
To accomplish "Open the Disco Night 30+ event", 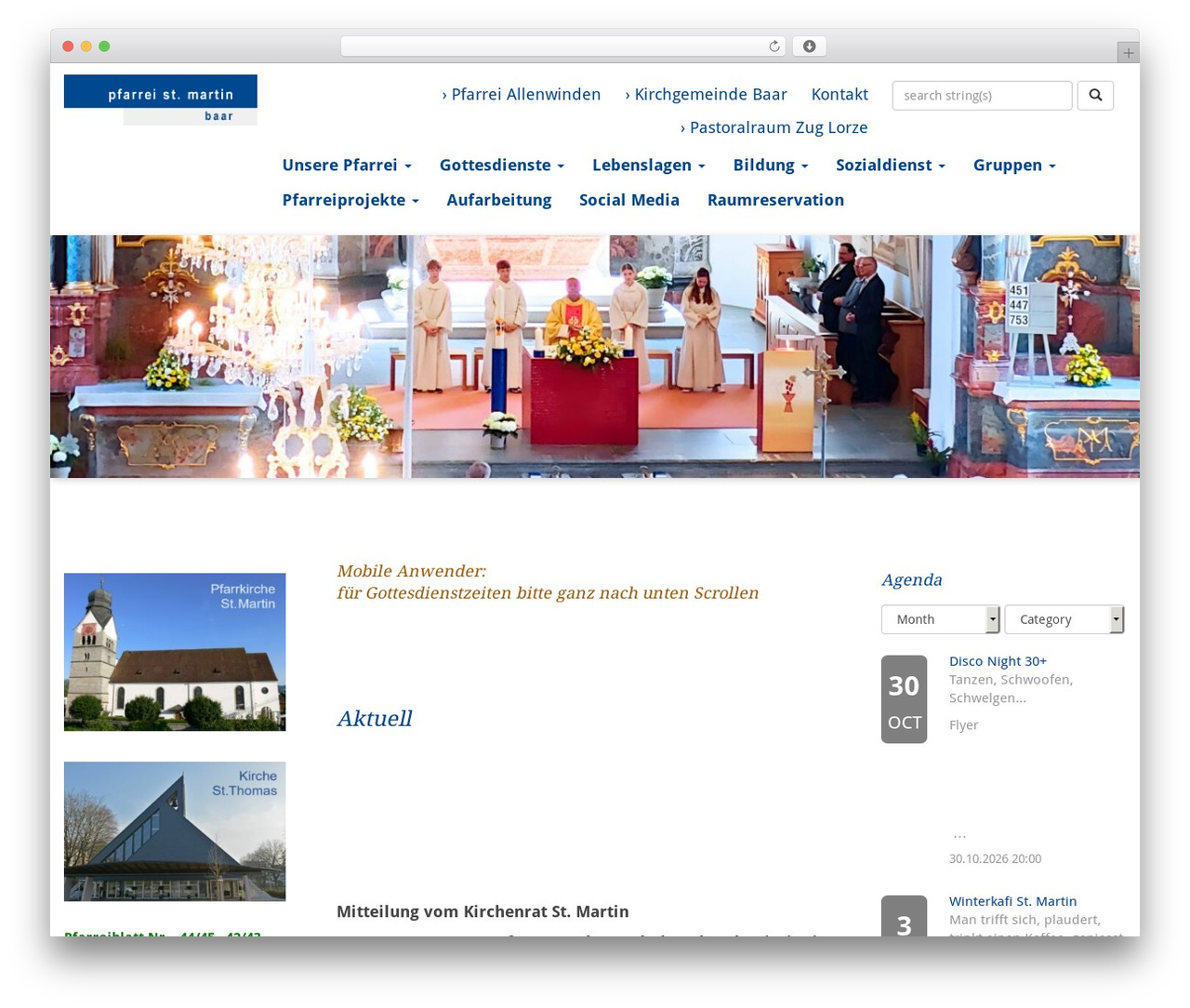I will click(x=998, y=661).
